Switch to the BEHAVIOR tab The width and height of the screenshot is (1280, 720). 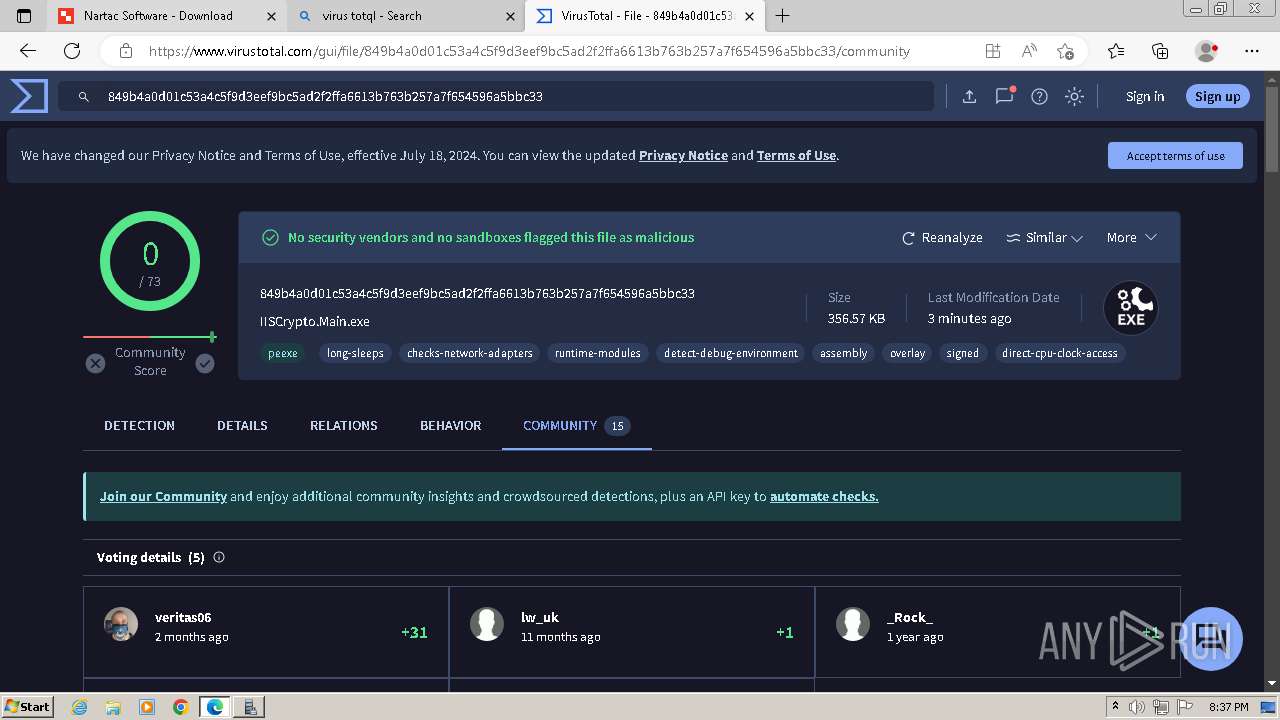point(450,425)
